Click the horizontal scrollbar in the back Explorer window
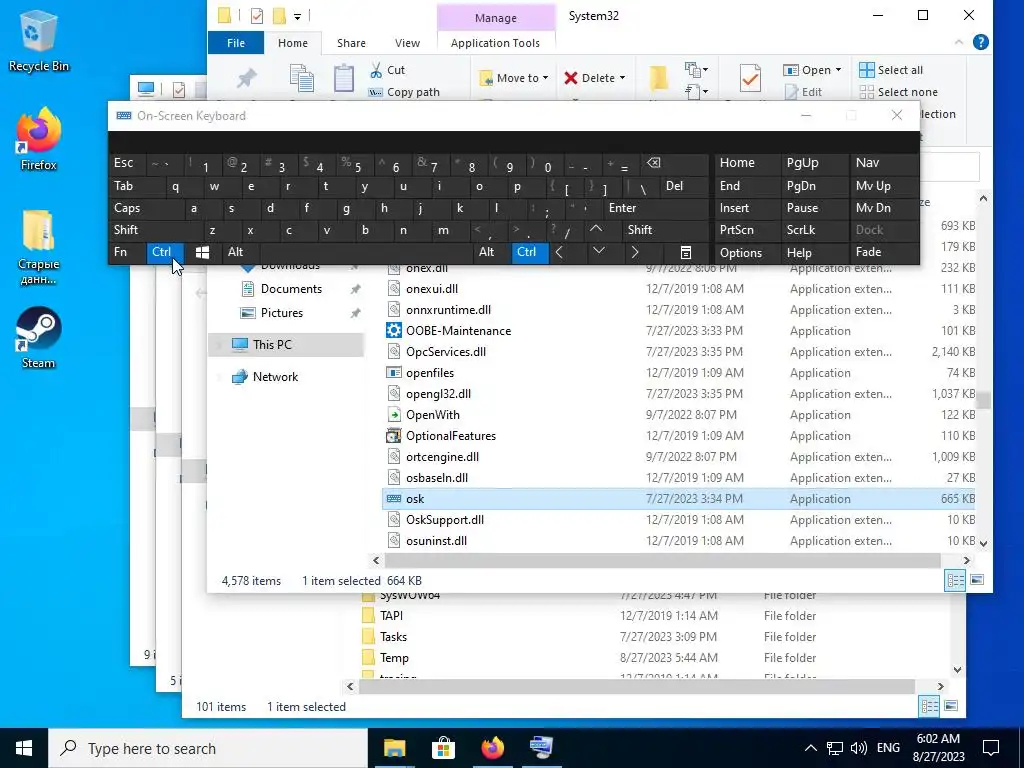This screenshot has height=768, width=1024. [x=636, y=686]
